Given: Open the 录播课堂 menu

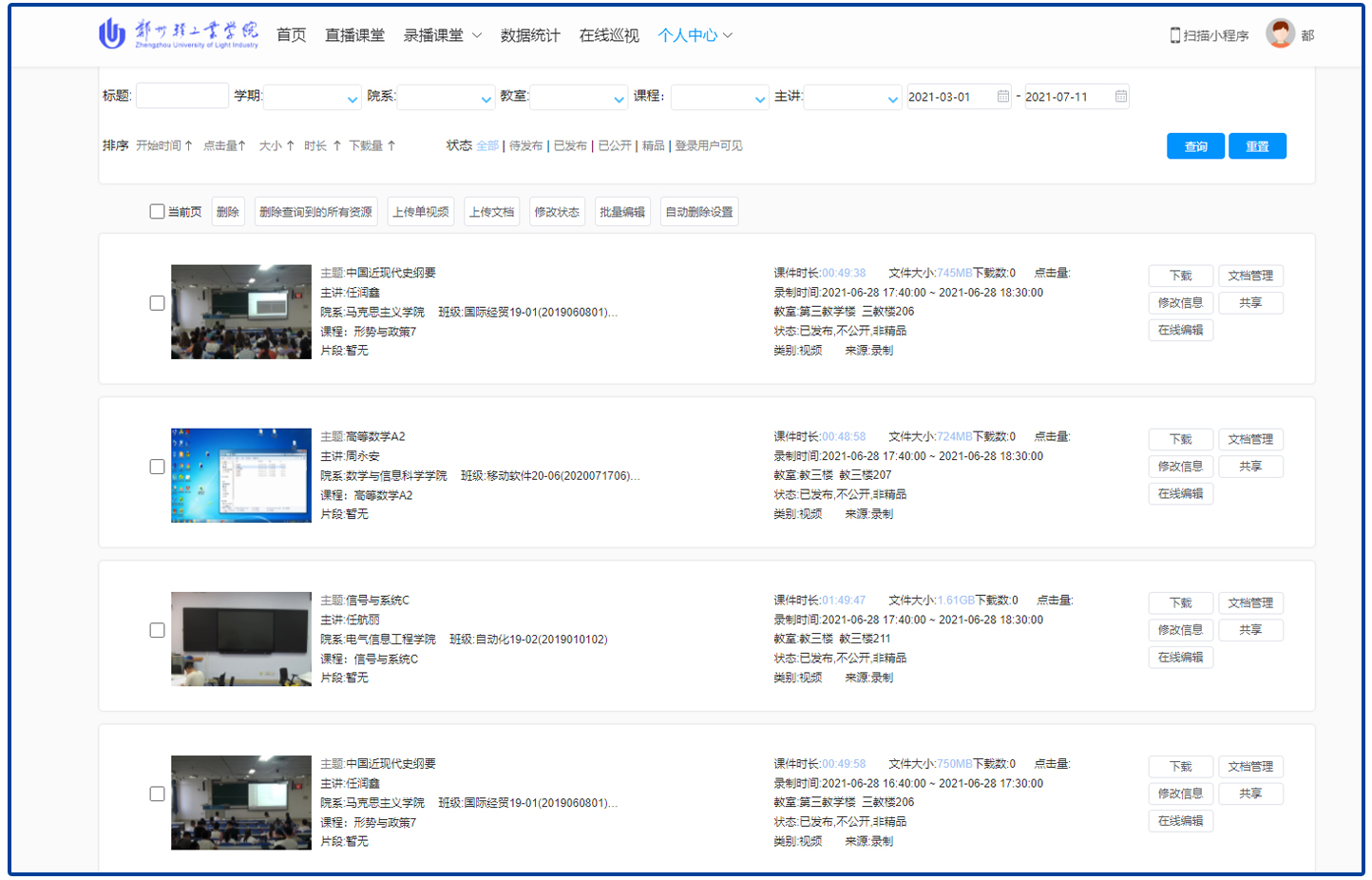Looking at the screenshot, I should 442,35.
